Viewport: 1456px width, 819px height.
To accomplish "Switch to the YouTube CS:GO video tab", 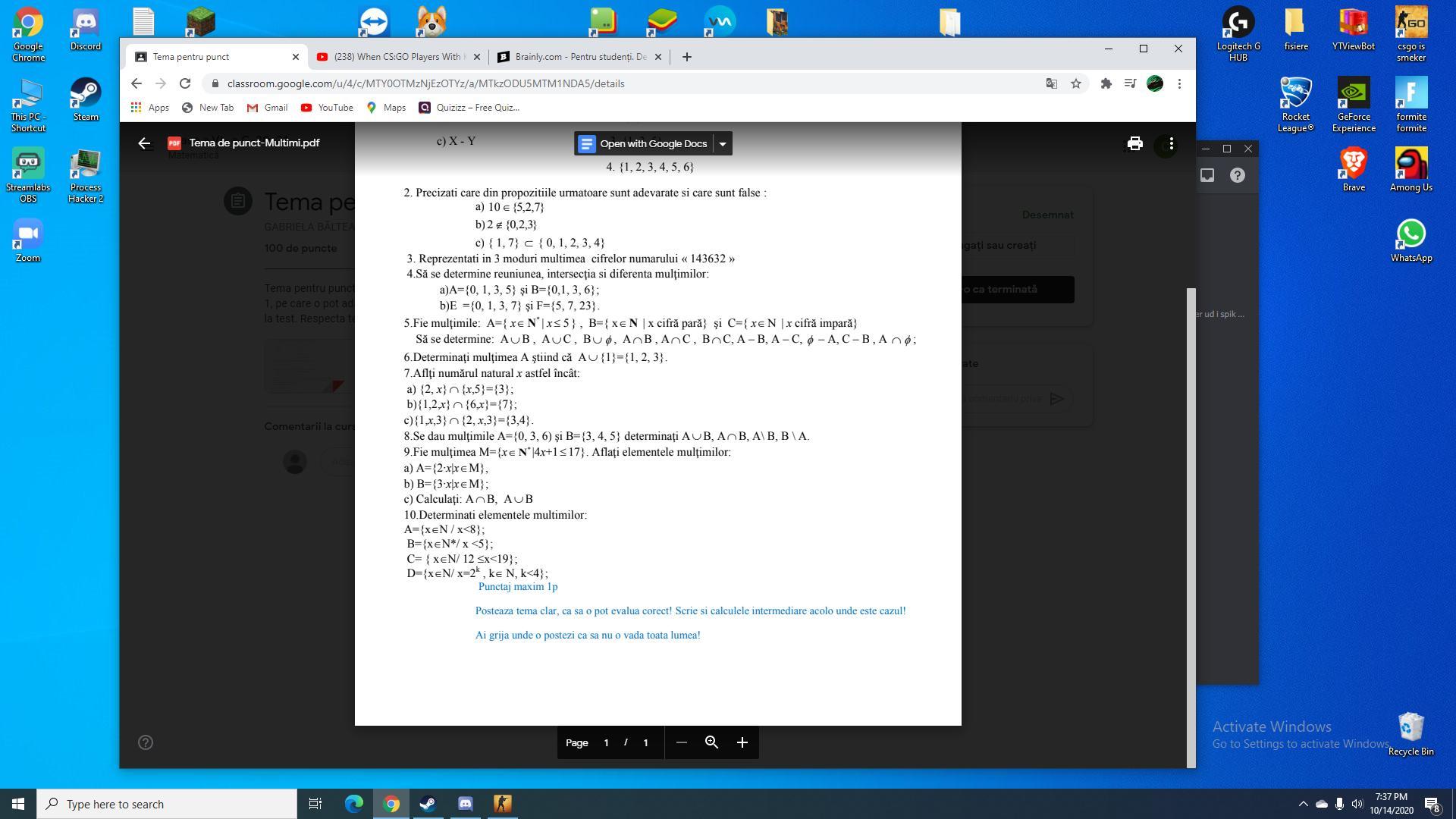I will coord(397,57).
